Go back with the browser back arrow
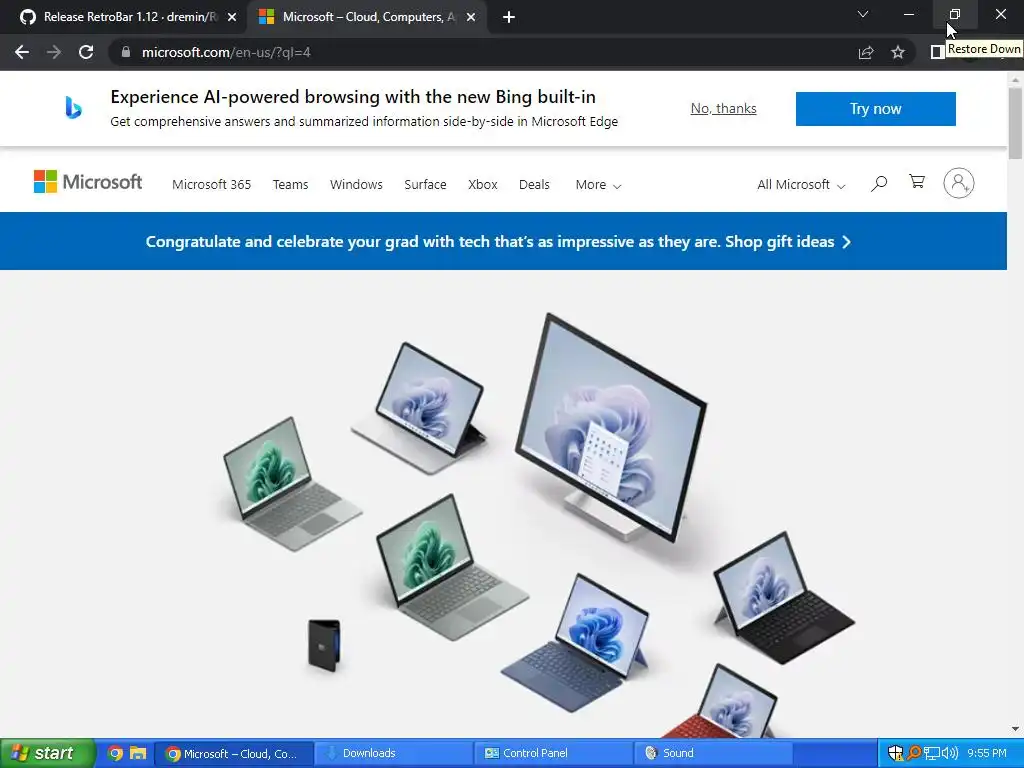This screenshot has height=768, width=1024. [x=22, y=52]
